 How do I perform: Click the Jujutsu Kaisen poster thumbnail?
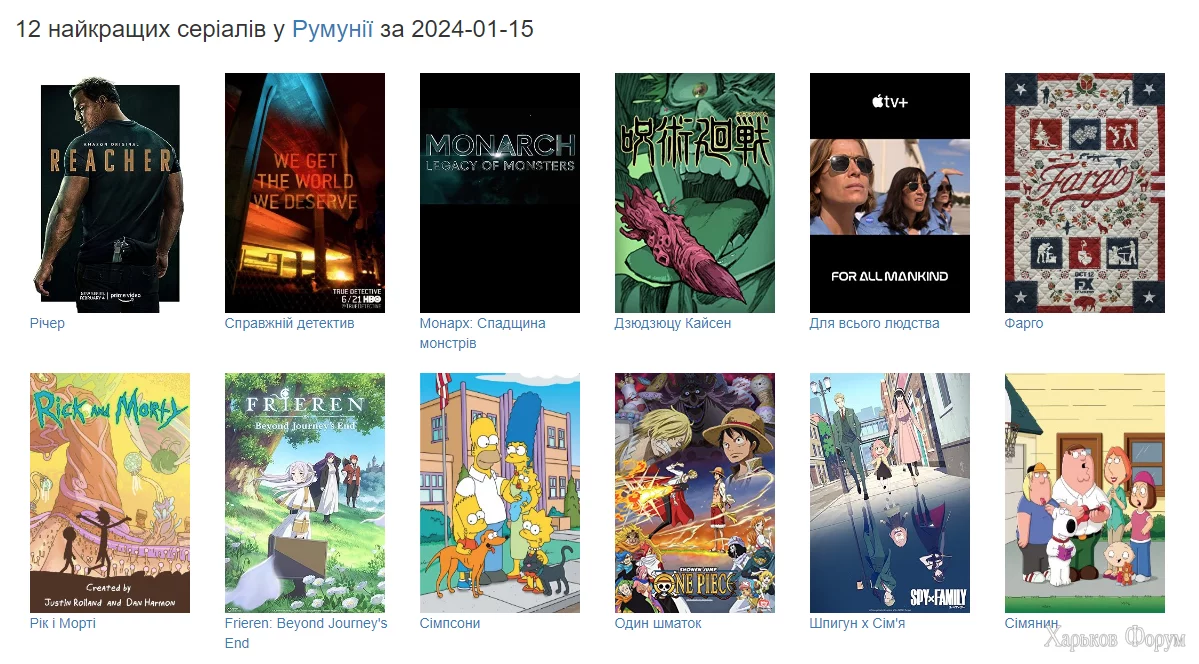click(695, 193)
